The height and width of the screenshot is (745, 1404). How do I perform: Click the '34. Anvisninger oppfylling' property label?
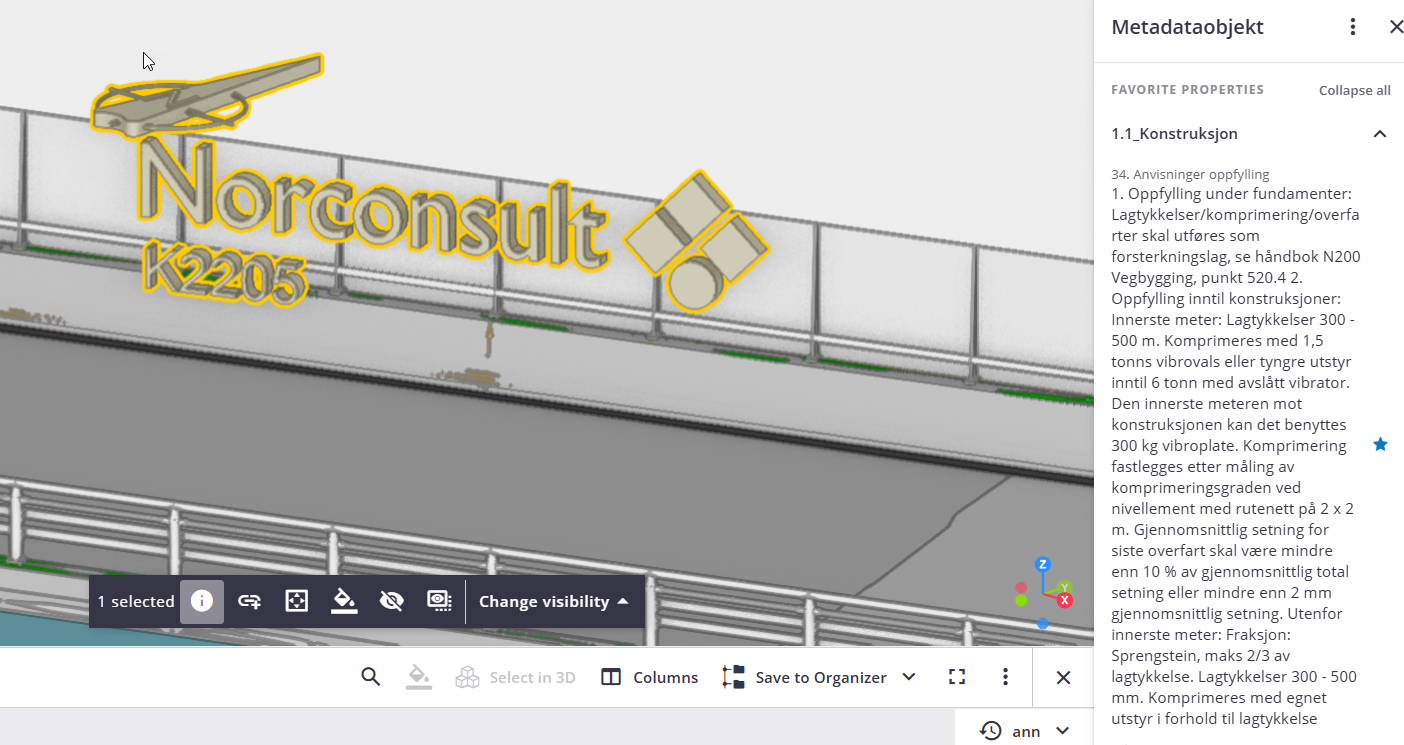pyautogui.click(x=1190, y=174)
